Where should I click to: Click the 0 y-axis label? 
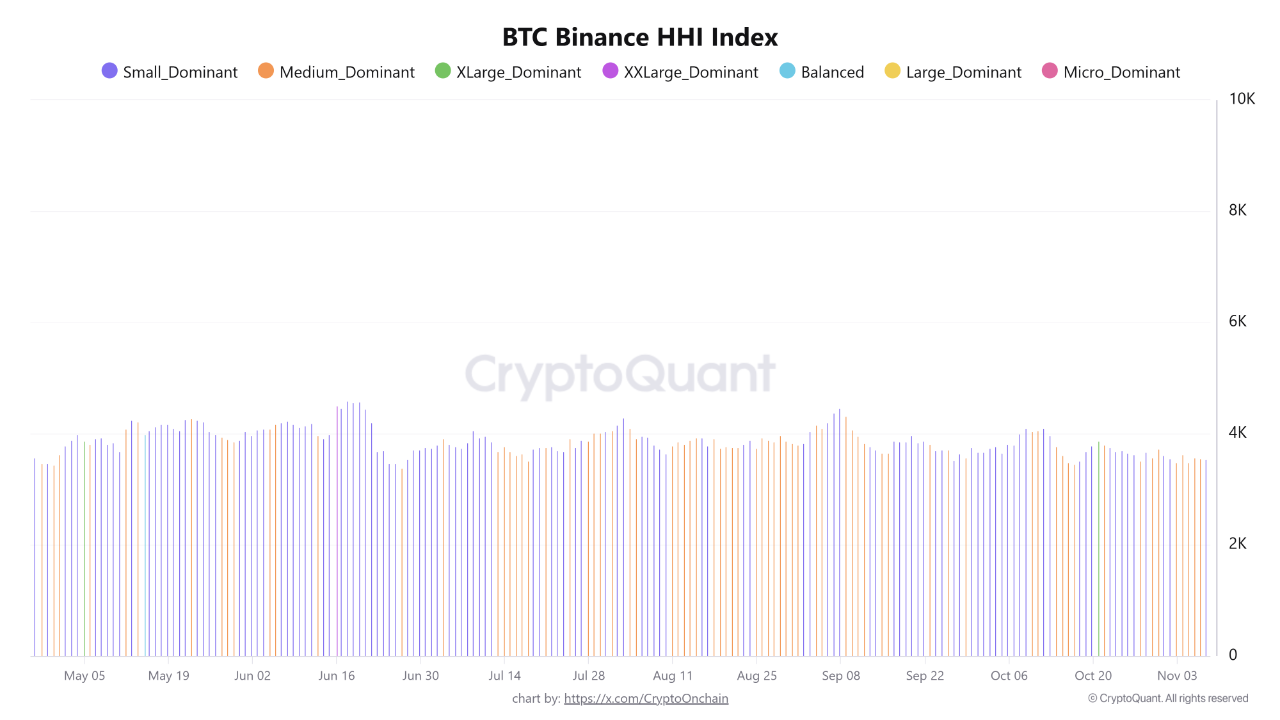[x=1234, y=655]
